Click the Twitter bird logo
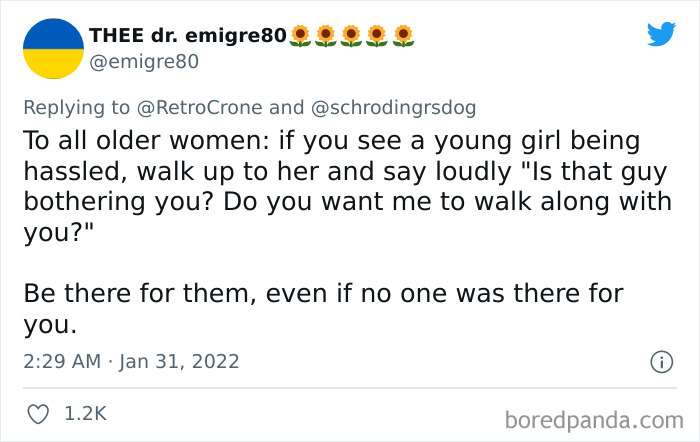 coord(661,35)
